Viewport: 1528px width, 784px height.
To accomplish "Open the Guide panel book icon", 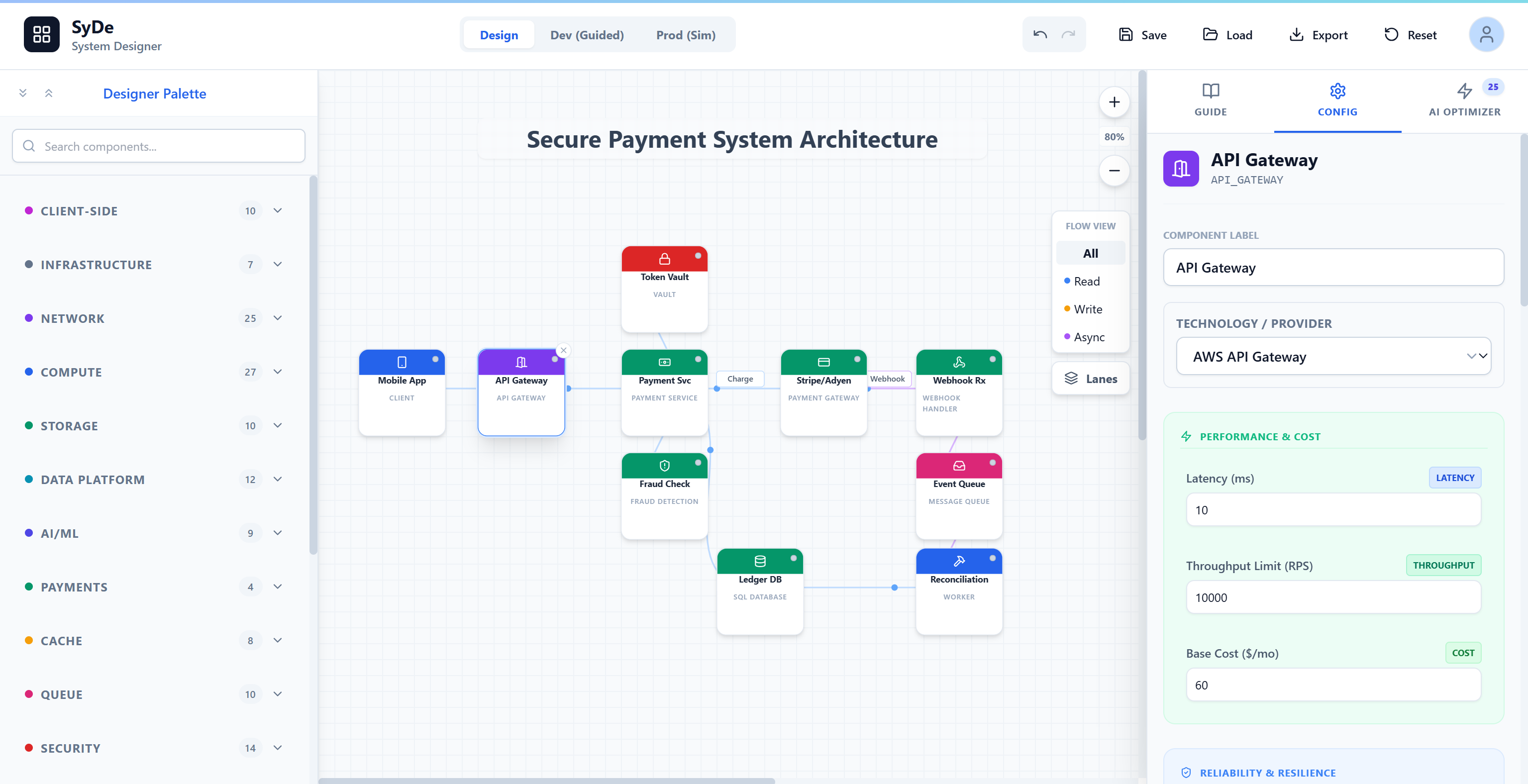I will coord(1210,91).
